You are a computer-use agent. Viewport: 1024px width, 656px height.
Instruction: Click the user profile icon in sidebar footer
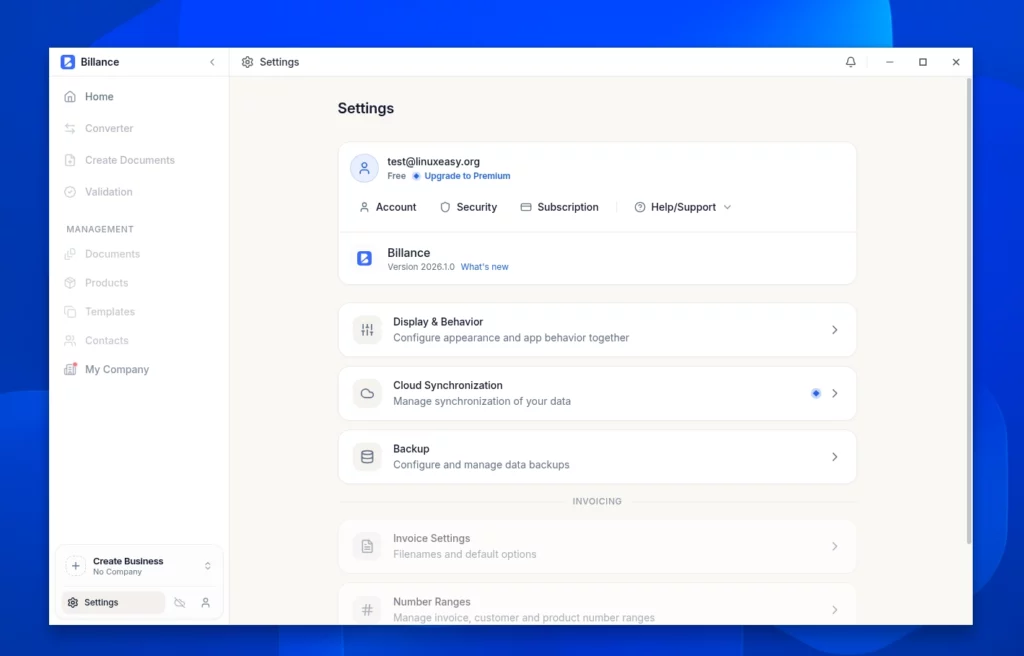206,602
